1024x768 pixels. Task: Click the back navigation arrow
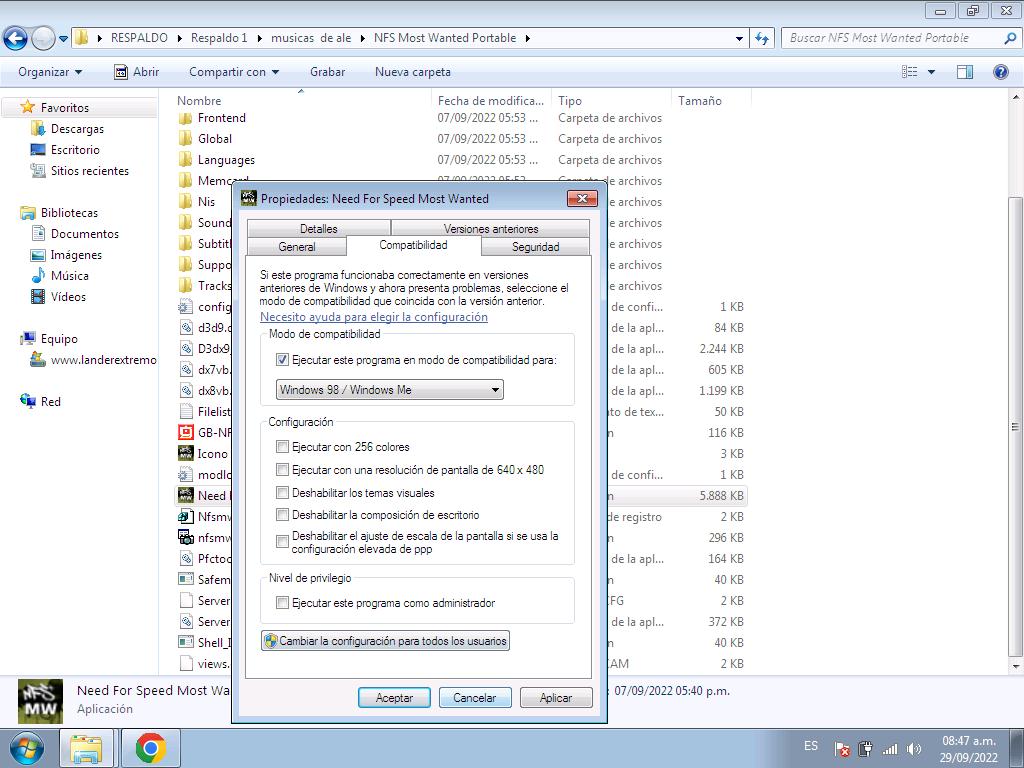[15, 39]
